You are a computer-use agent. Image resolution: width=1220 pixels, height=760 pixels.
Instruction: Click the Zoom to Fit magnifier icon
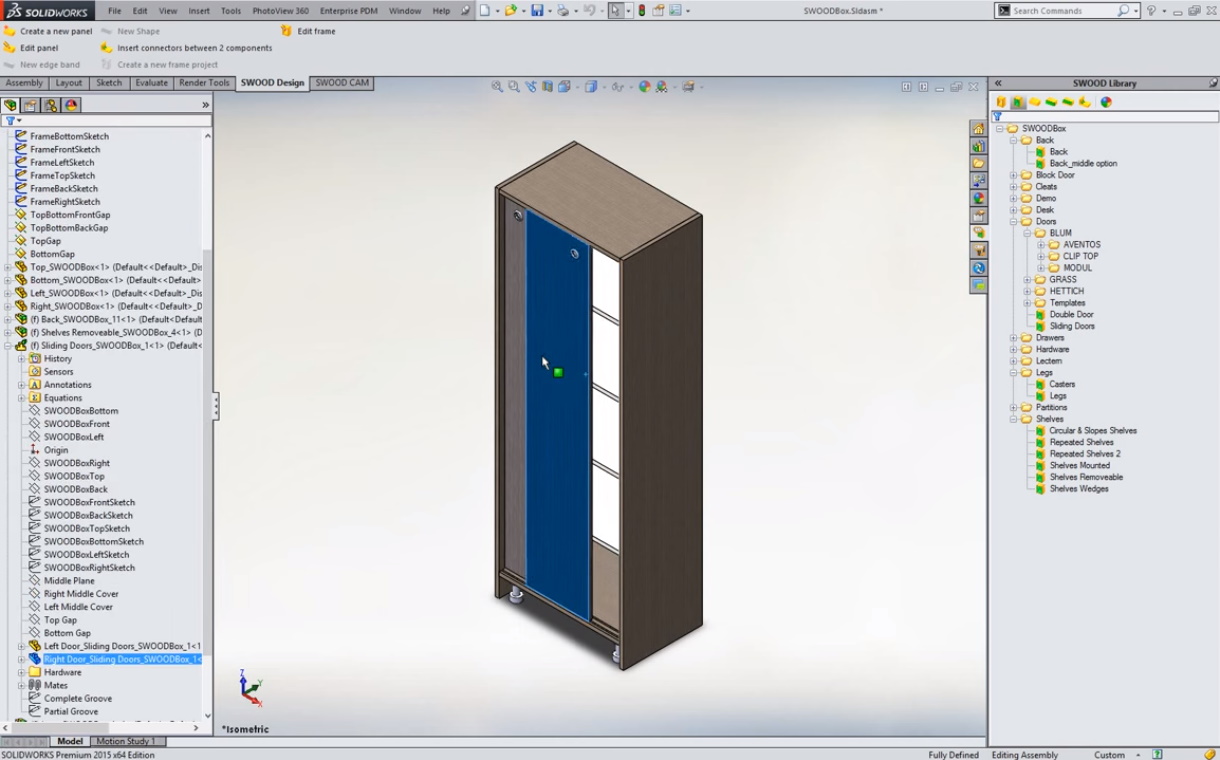coord(497,87)
